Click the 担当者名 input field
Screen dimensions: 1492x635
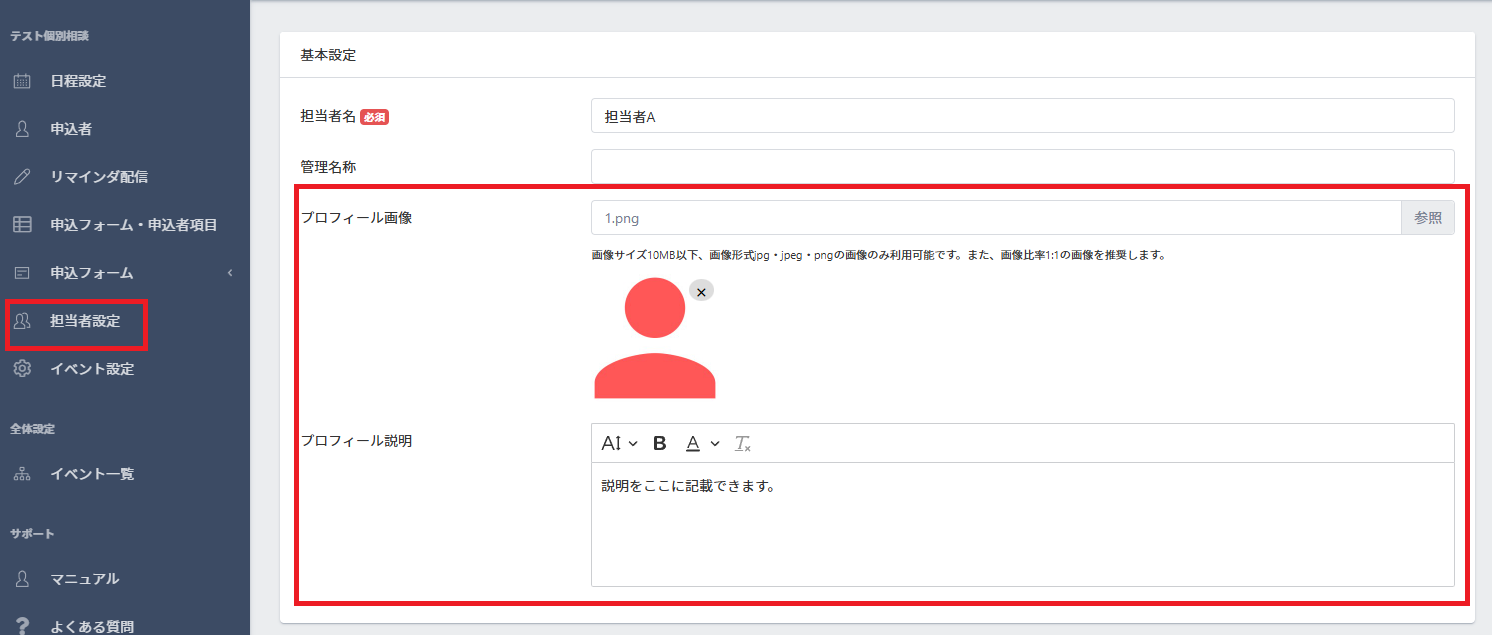coord(1022,116)
